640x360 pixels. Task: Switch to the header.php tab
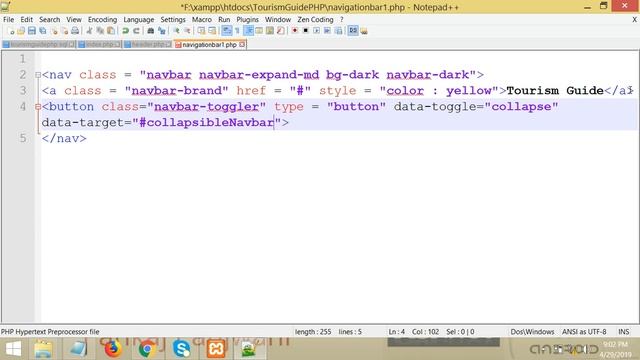point(147,44)
